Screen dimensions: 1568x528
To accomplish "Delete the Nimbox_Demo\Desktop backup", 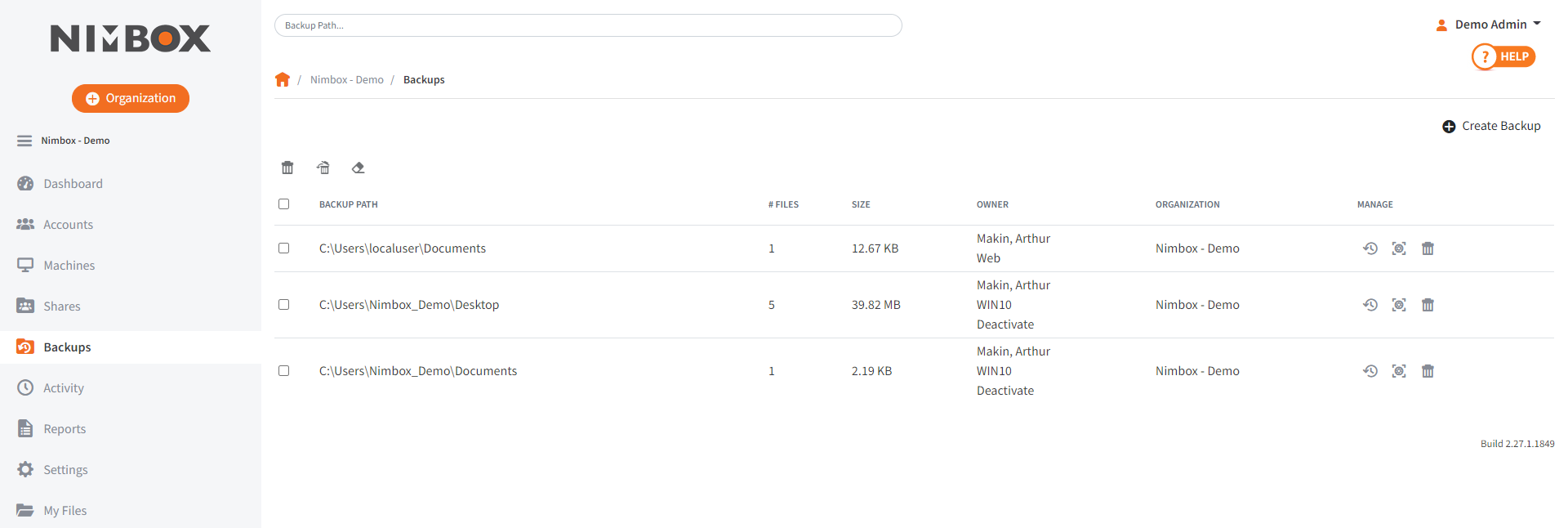I will coord(1428,305).
